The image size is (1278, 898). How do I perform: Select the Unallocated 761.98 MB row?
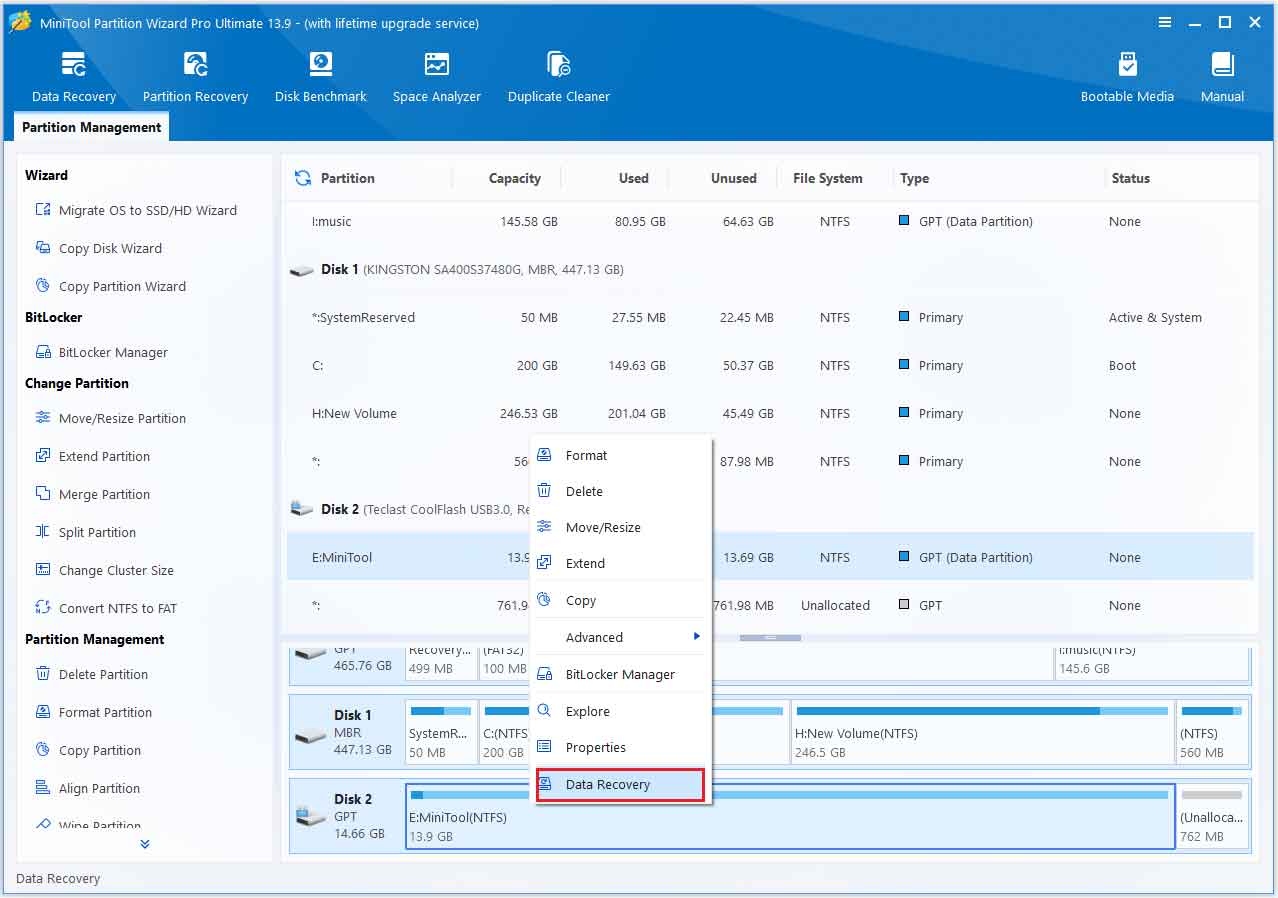click(770, 605)
